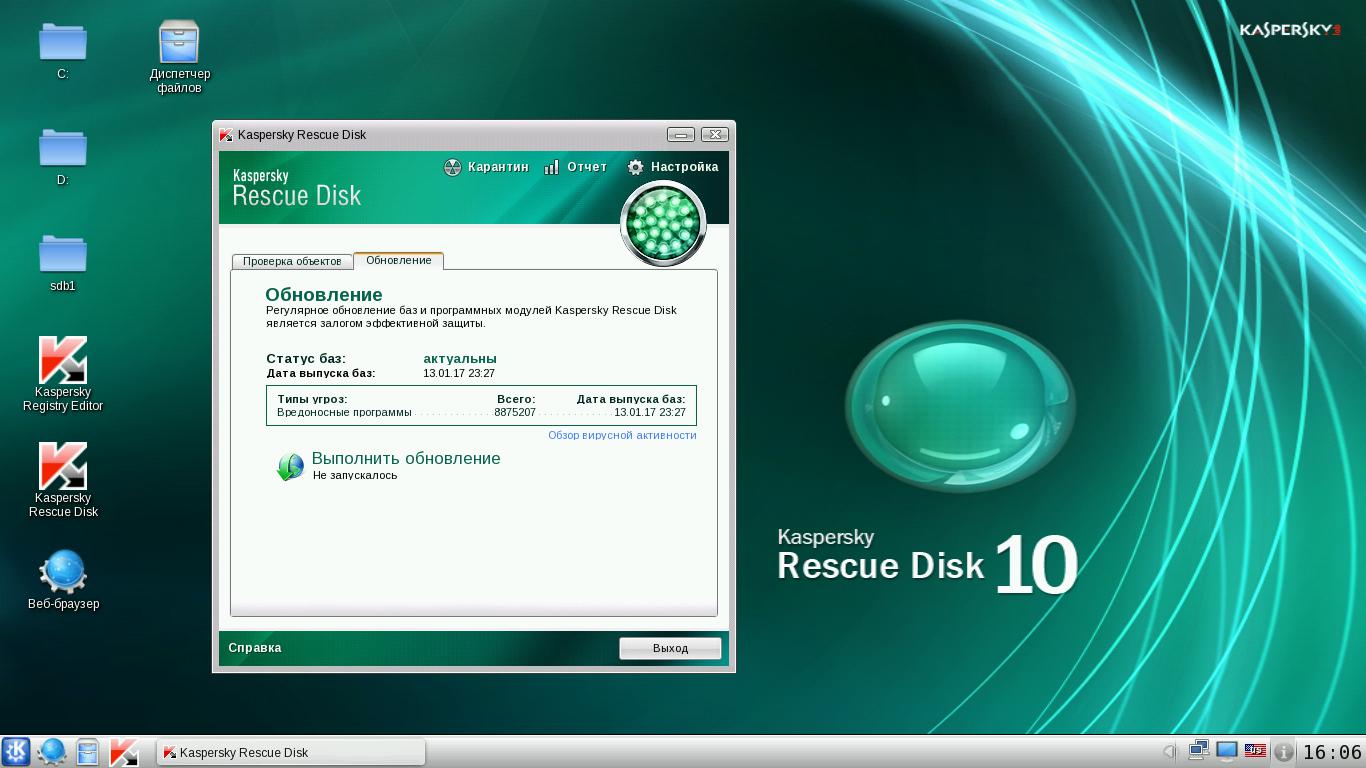Open Отчет (report) in the header
The width and height of the screenshot is (1366, 768).
pos(575,167)
